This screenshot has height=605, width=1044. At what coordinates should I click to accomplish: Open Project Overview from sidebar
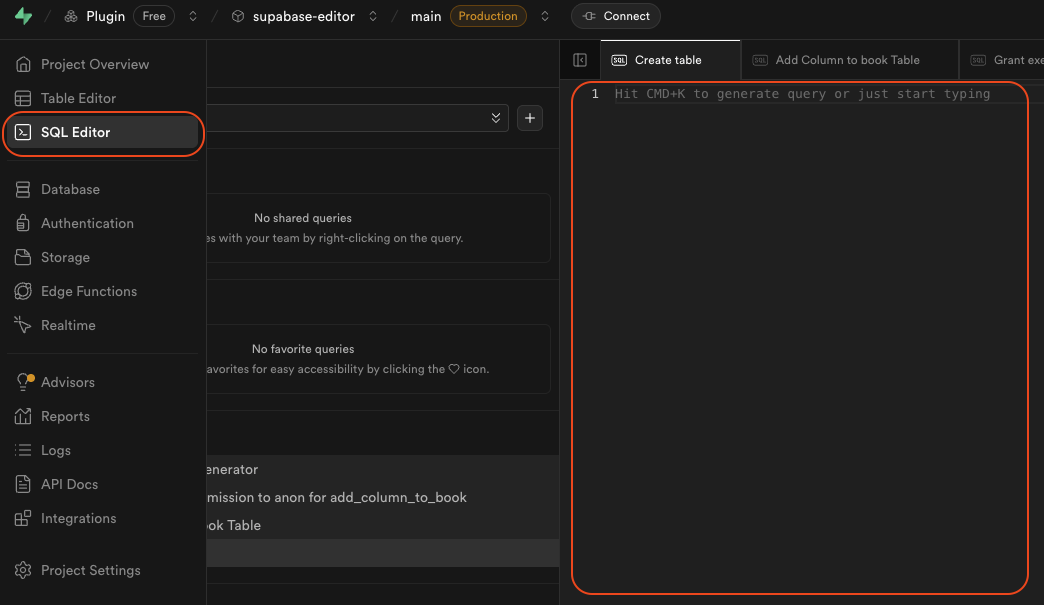[94, 64]
